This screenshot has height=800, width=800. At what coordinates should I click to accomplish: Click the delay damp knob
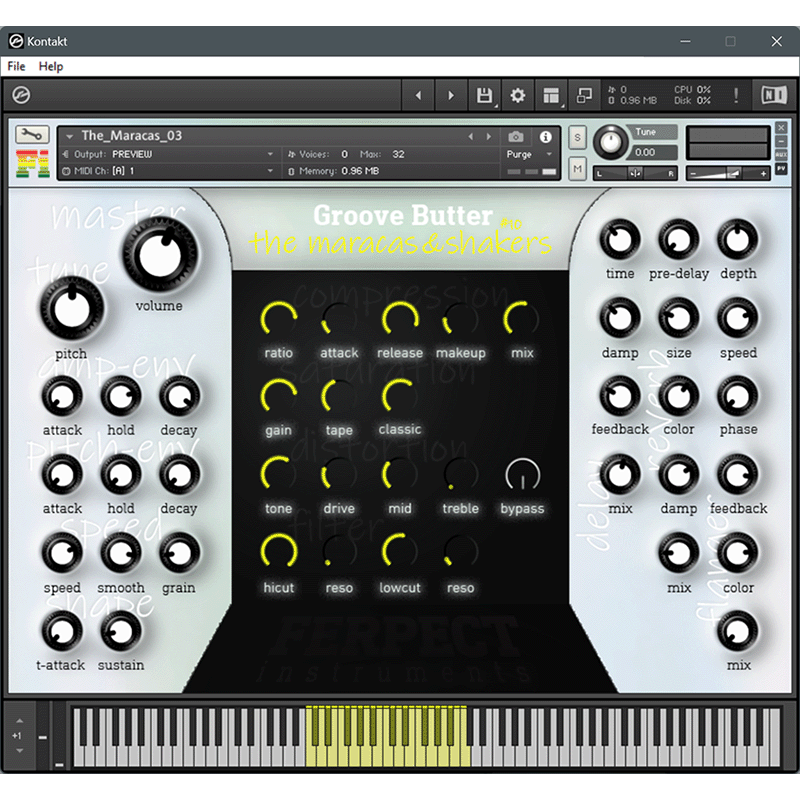tap(679, 475)
